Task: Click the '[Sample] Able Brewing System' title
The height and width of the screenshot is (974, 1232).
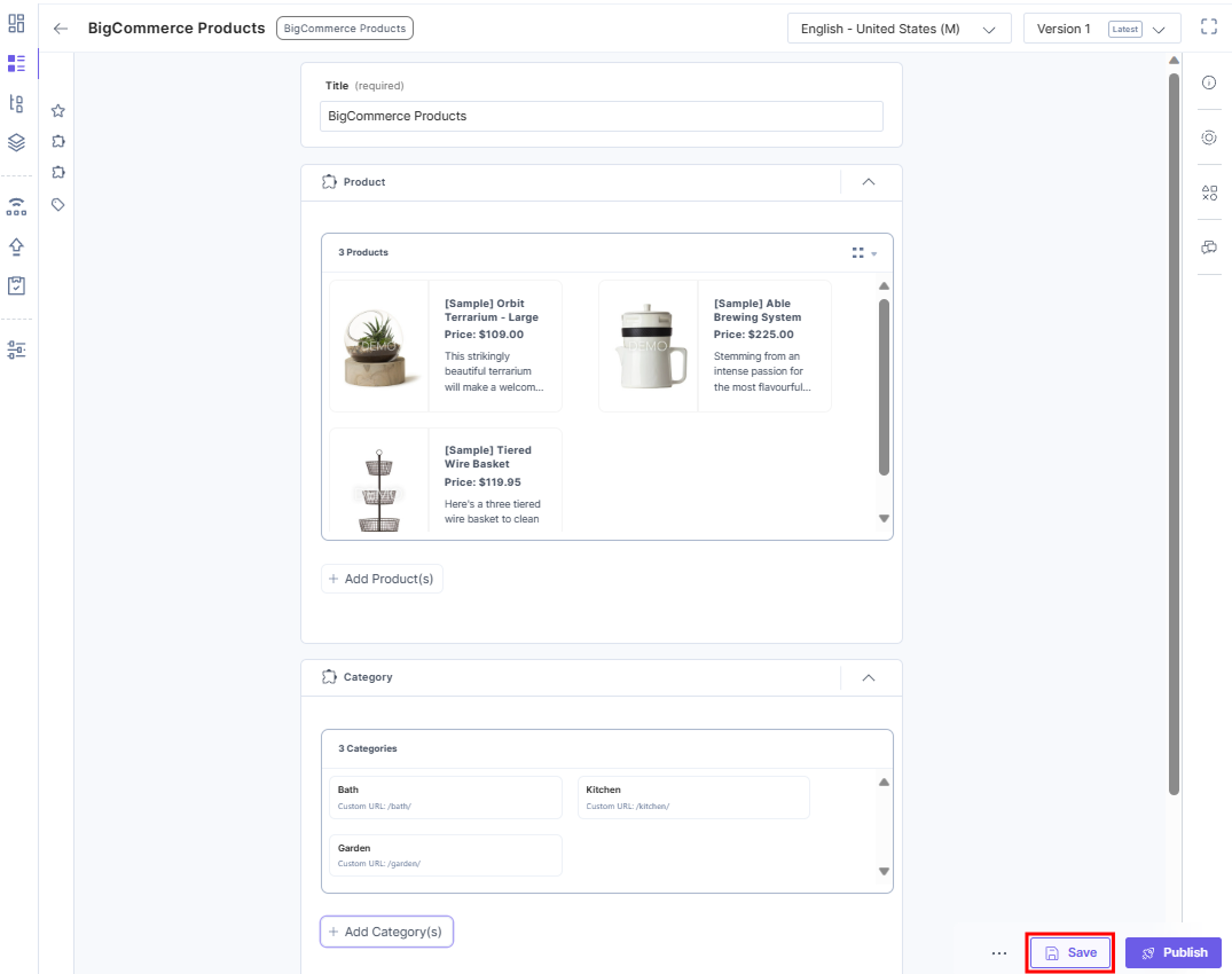Action: click(757, 310)
